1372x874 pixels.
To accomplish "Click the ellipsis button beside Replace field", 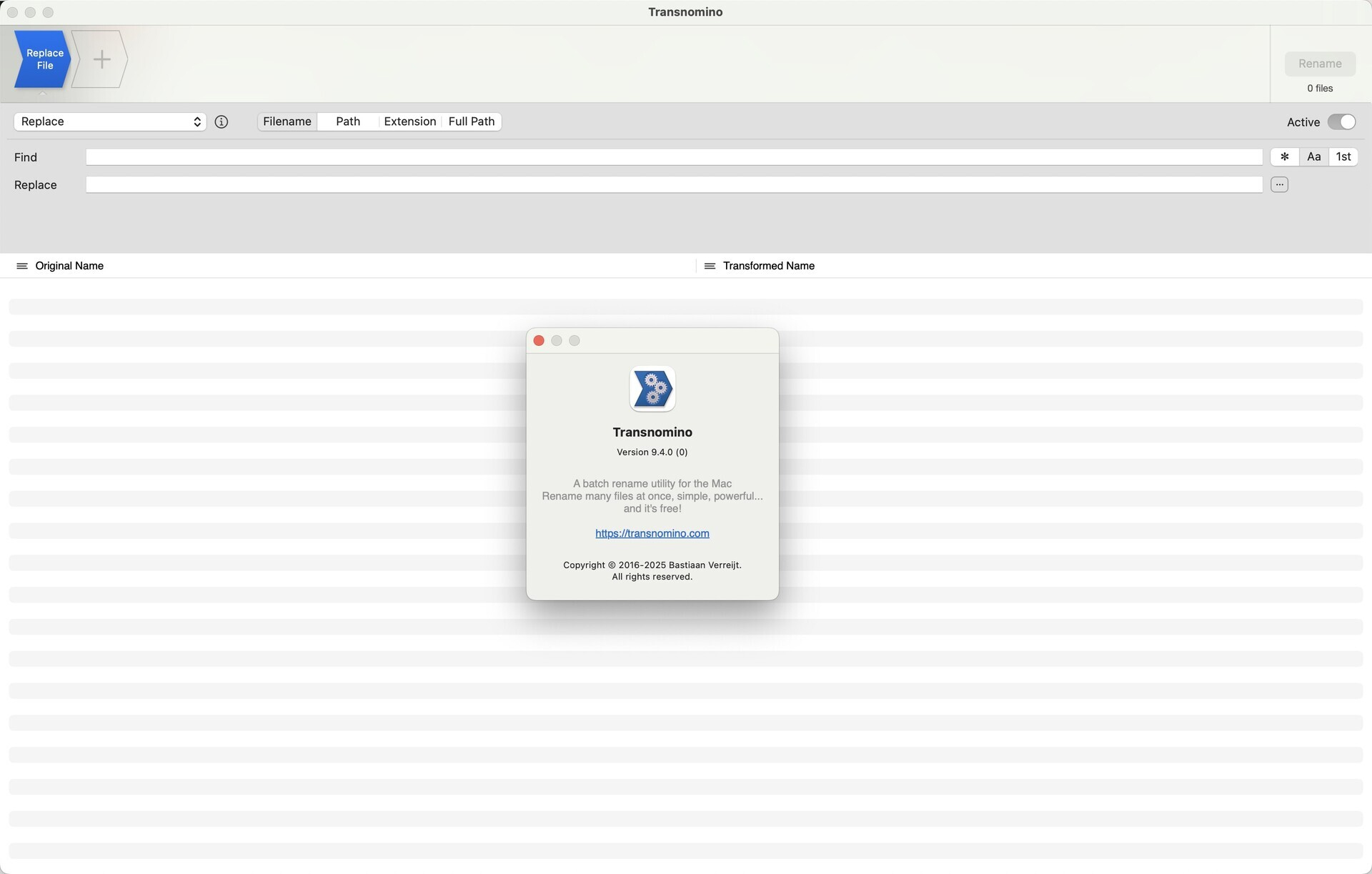I will (1279, 185).
